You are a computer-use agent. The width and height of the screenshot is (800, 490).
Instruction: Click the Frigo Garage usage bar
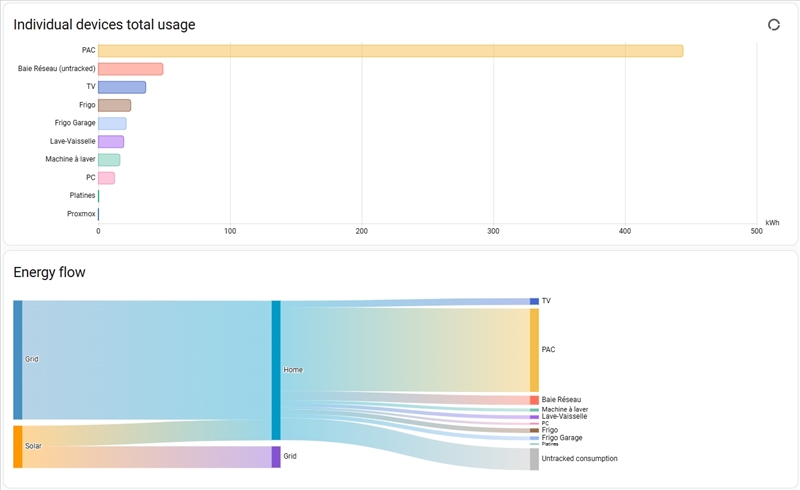click(112, 123)
